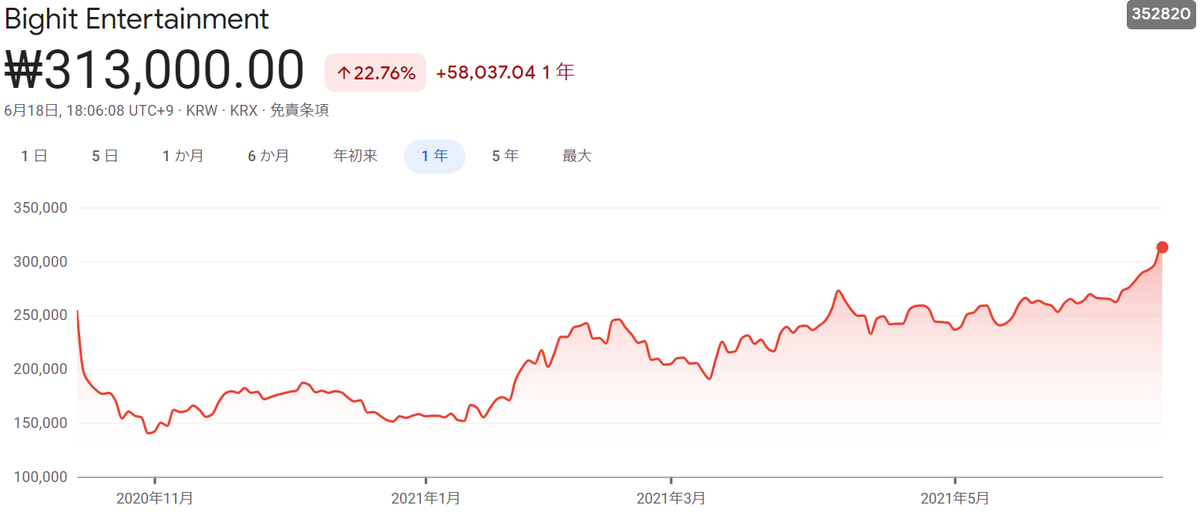Select the 5日 time range tab

[104, 156]
